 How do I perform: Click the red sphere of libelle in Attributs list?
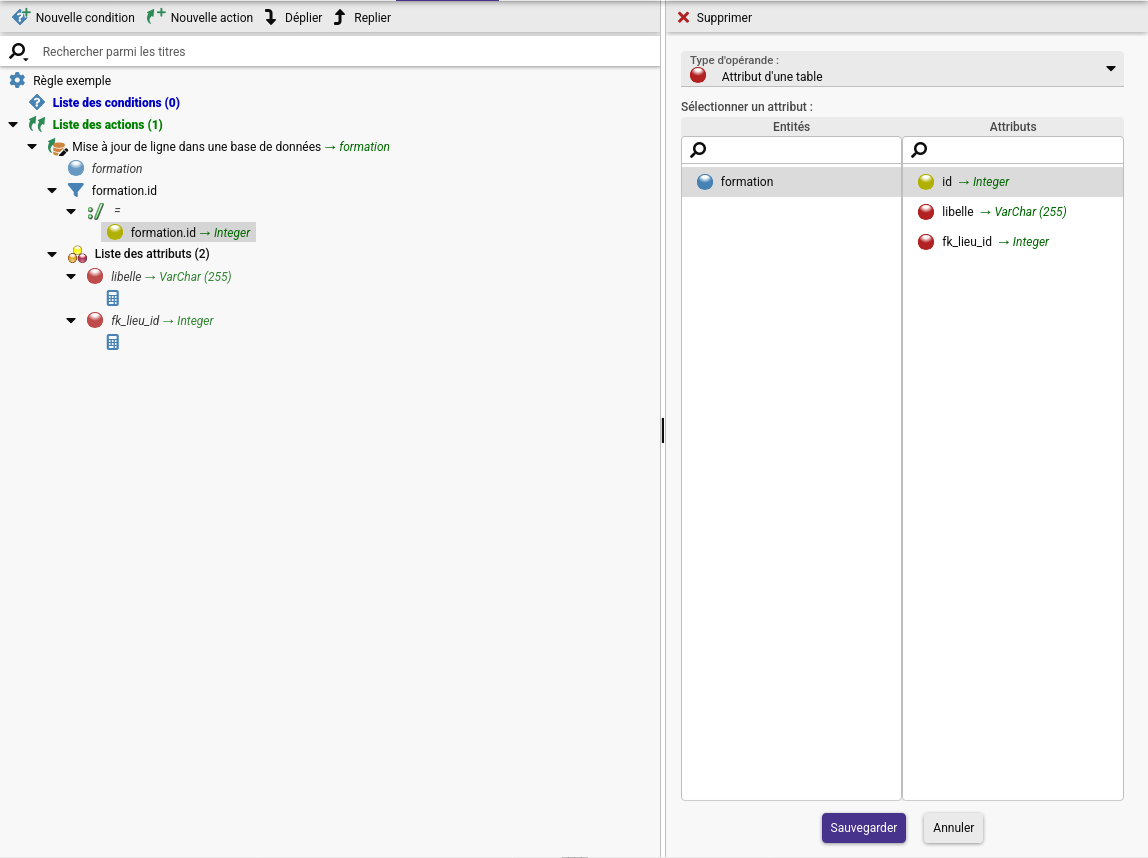[926, 212]
